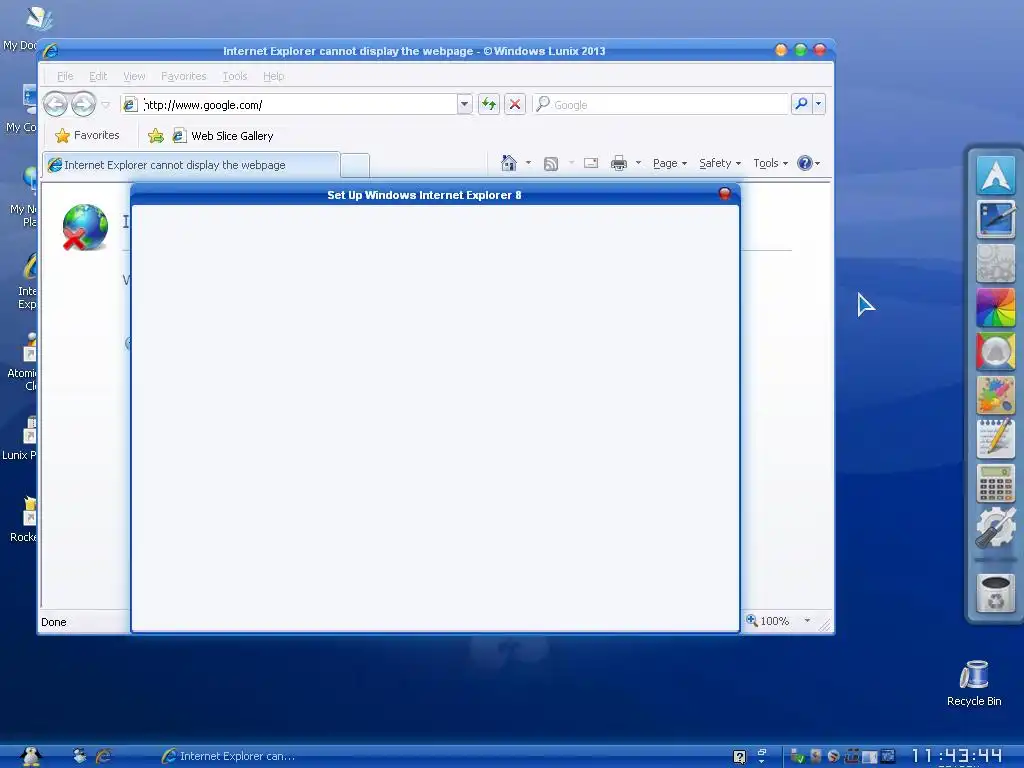Open the paint splatter dock icon
1024x768 pixels.
(x=995, y=395)
